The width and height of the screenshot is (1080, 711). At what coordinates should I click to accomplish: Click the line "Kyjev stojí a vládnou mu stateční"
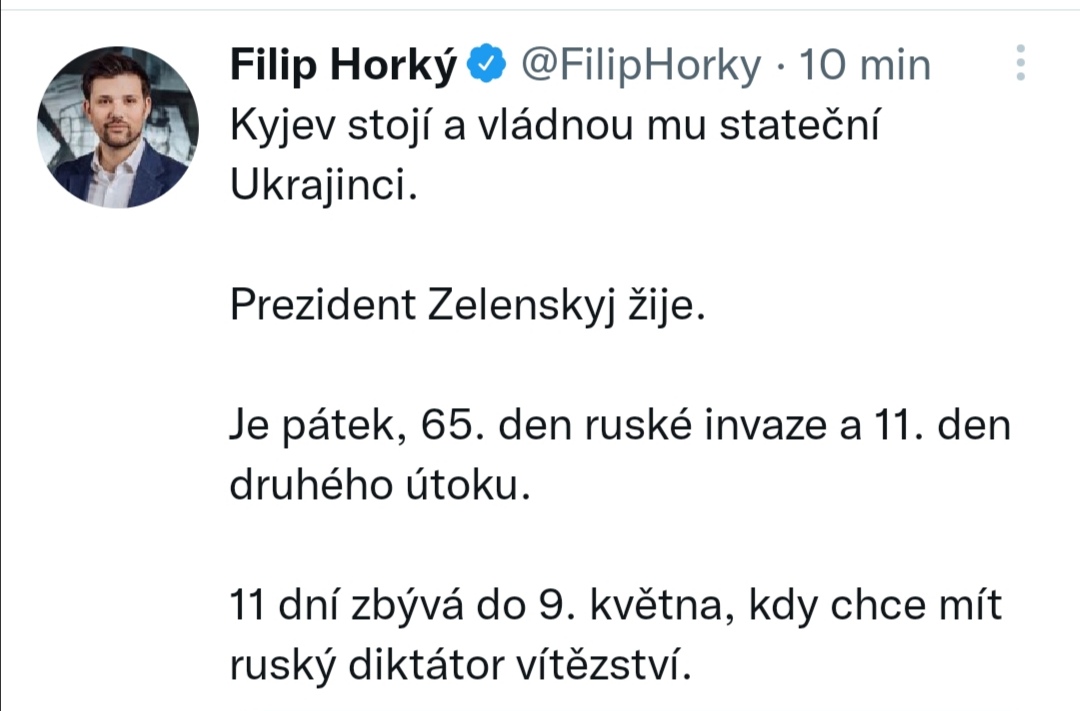[553, 128]
